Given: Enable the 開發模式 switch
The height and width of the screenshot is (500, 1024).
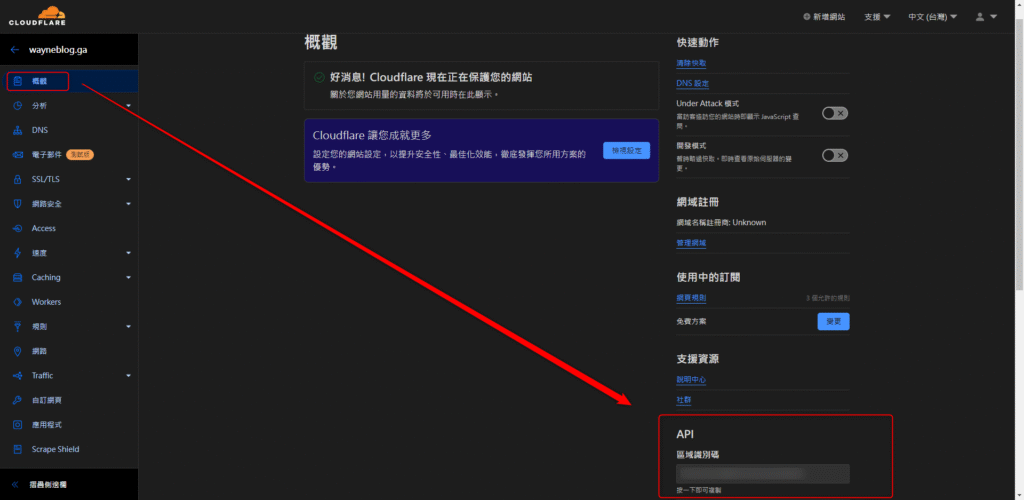Looking at the screenshot, I should pyautogui.click(x=835, y=155).
